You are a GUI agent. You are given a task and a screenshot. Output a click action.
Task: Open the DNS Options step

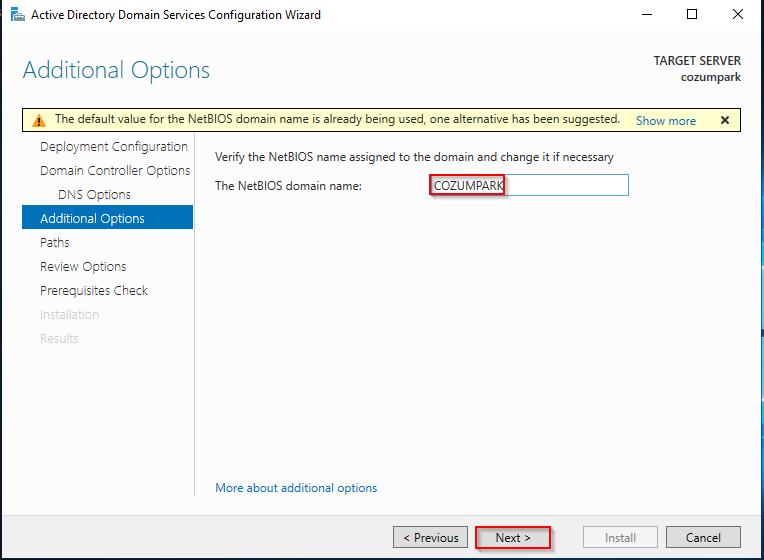95,194
